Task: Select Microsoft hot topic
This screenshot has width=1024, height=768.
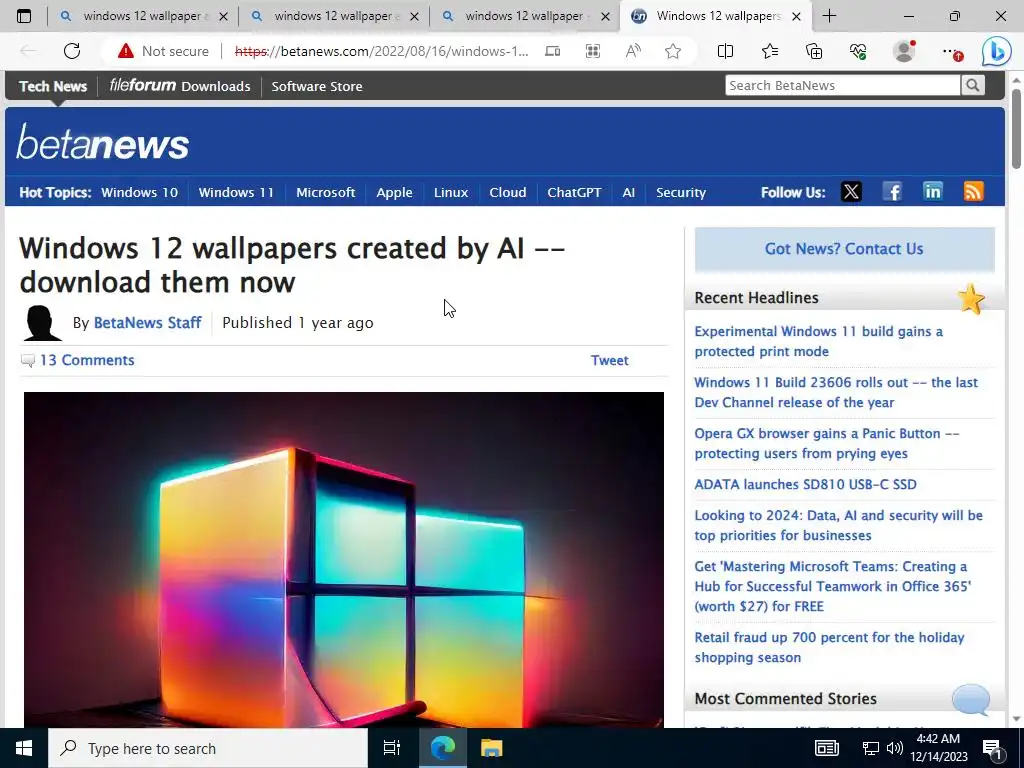Action: [325, 192]
